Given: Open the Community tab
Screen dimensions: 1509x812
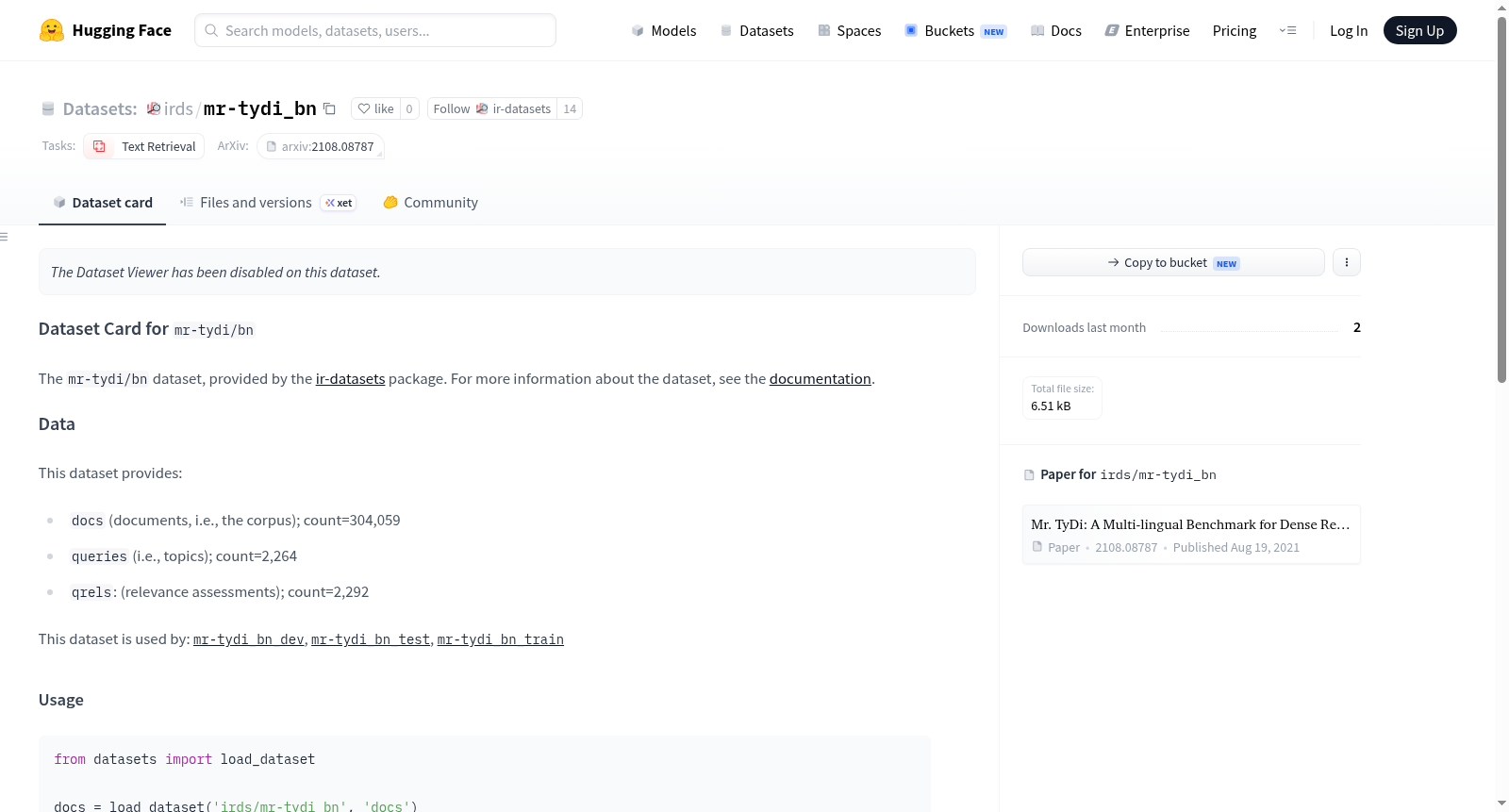Looking at the screenshot, I should click(431, 203).
